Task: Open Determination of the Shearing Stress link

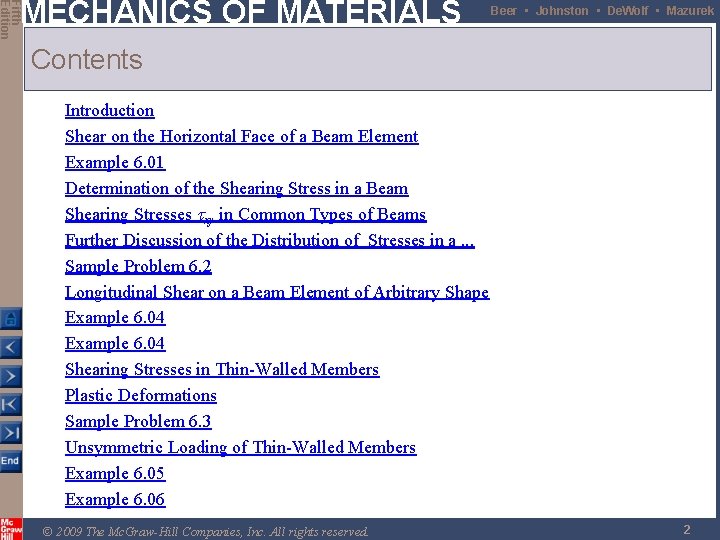Action: [x=236, y=189]
